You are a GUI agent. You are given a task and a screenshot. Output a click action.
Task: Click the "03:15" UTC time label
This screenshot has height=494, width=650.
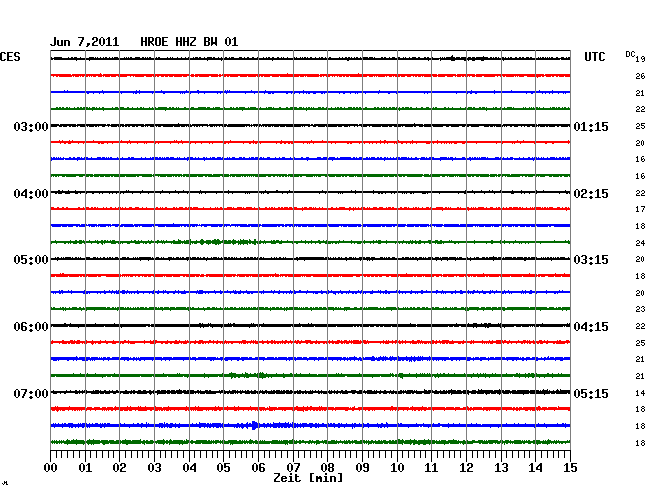click(591, 260)
